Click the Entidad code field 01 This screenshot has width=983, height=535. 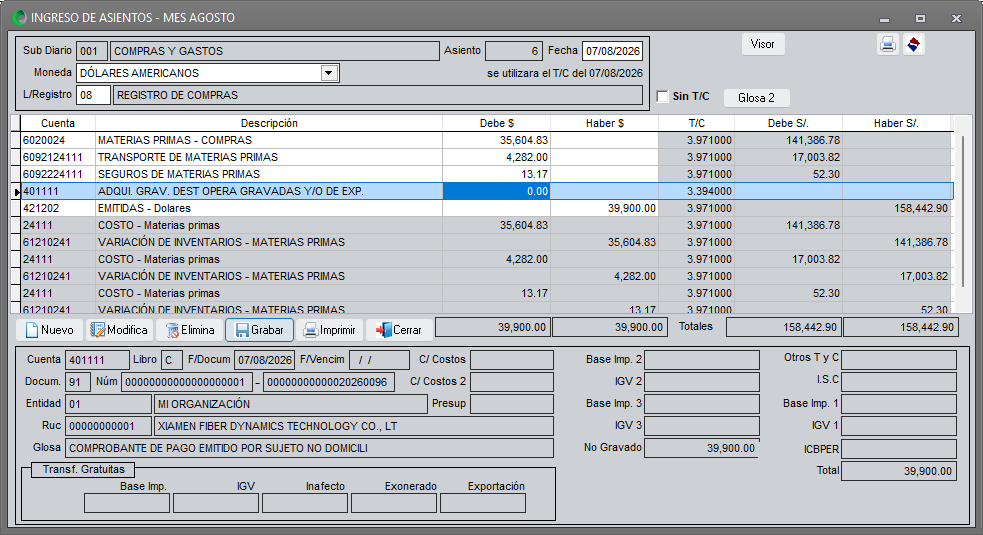108,404
